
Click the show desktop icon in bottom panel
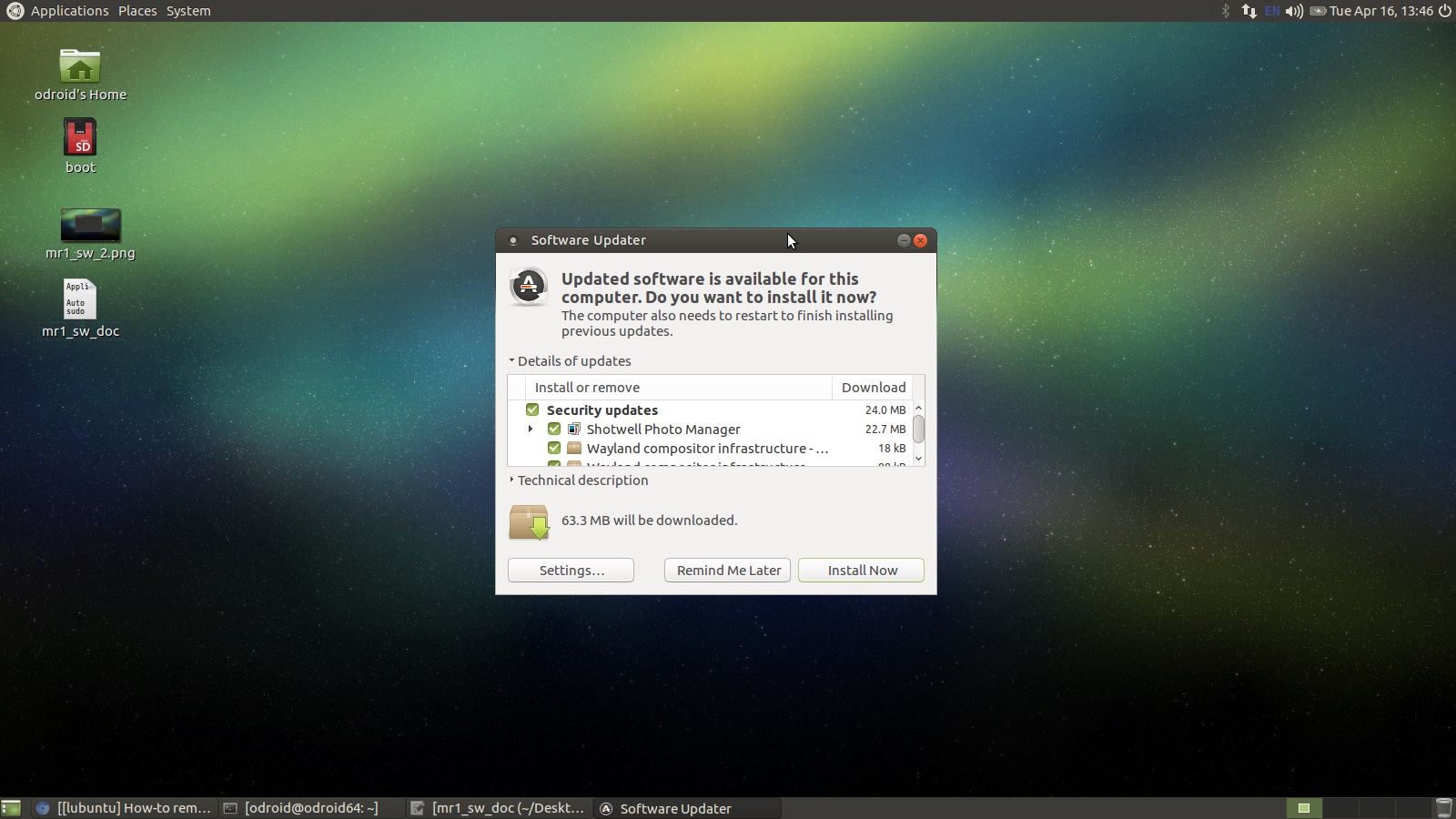pyautogui.click(x=11, y=808)
